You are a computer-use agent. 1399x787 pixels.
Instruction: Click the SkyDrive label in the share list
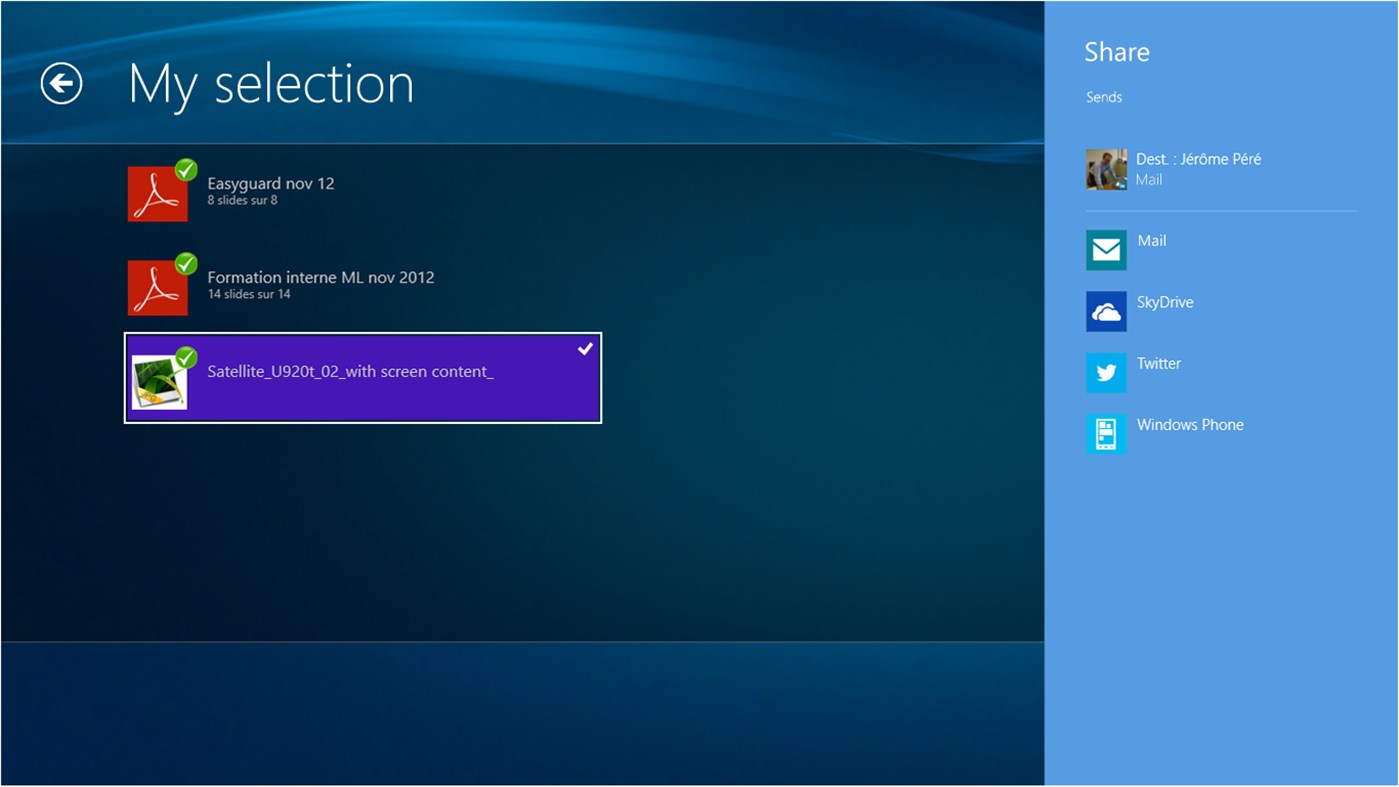coord(1164,302)
